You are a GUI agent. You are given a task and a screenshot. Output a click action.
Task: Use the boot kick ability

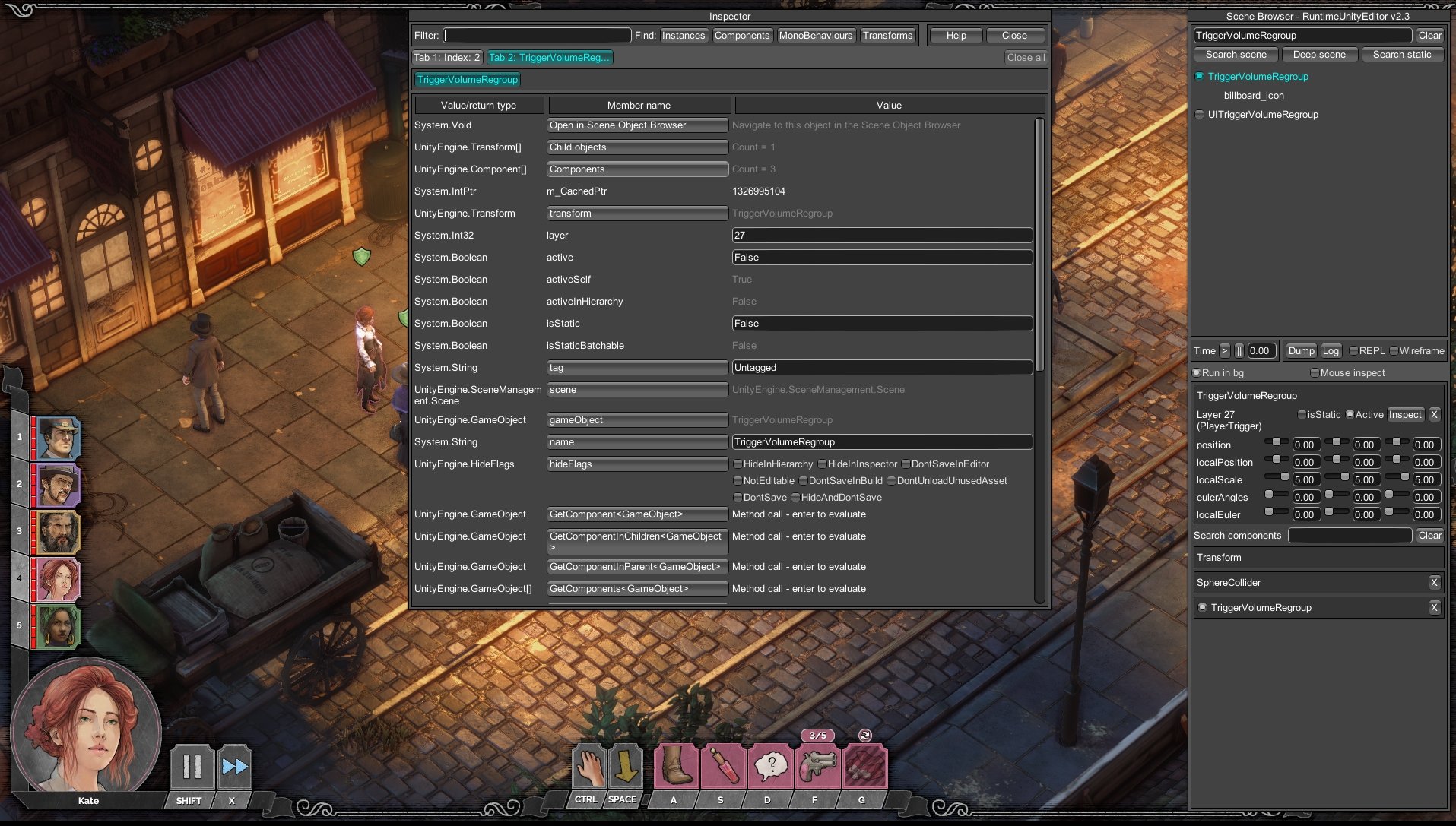(x=676, y=767)
